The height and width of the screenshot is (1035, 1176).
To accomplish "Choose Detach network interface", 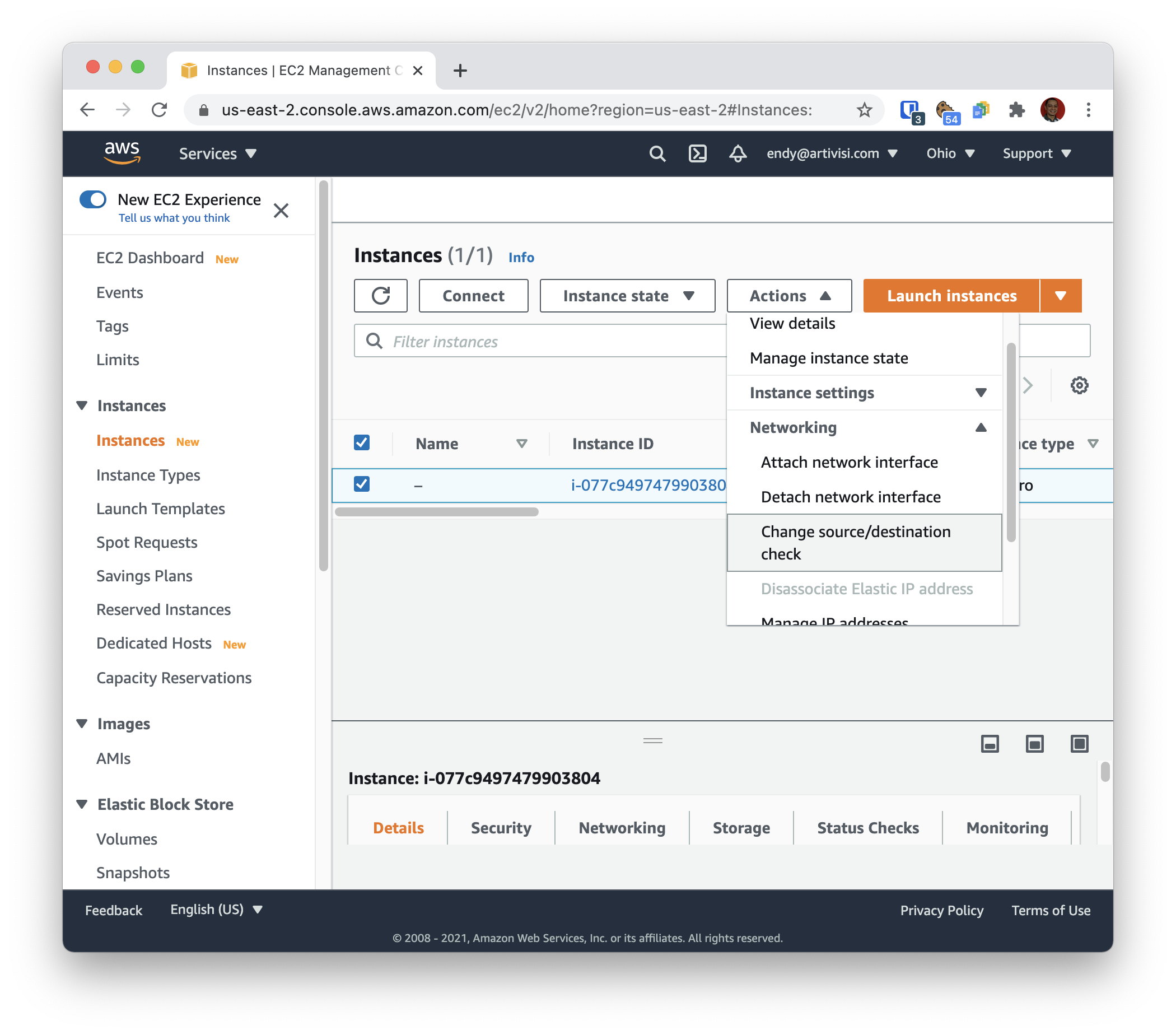I will (850, 497).
